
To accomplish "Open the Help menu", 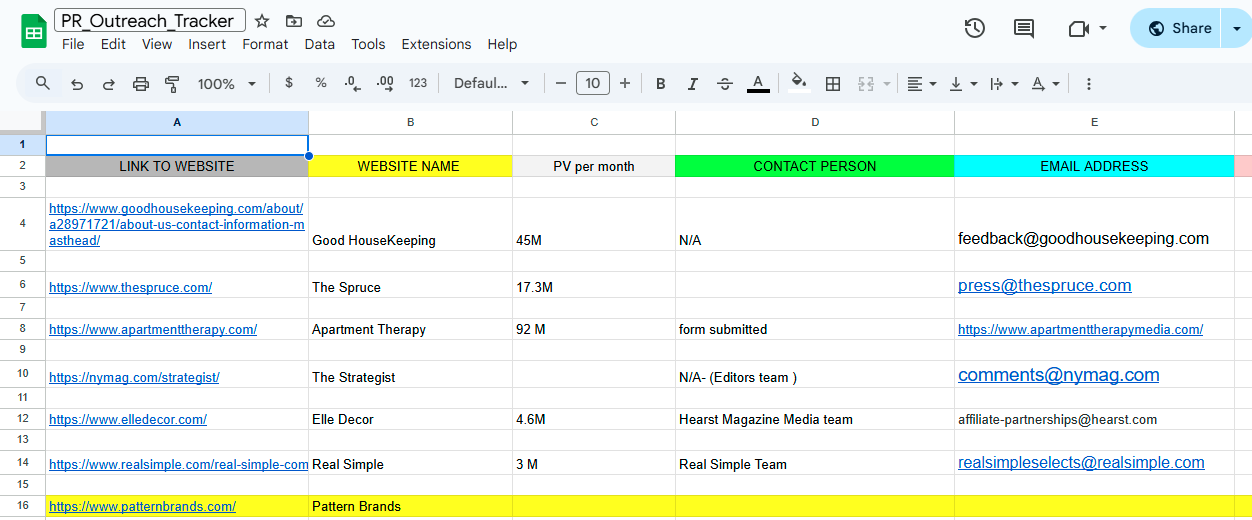I will pyautogui.click(x=502, y=44).
